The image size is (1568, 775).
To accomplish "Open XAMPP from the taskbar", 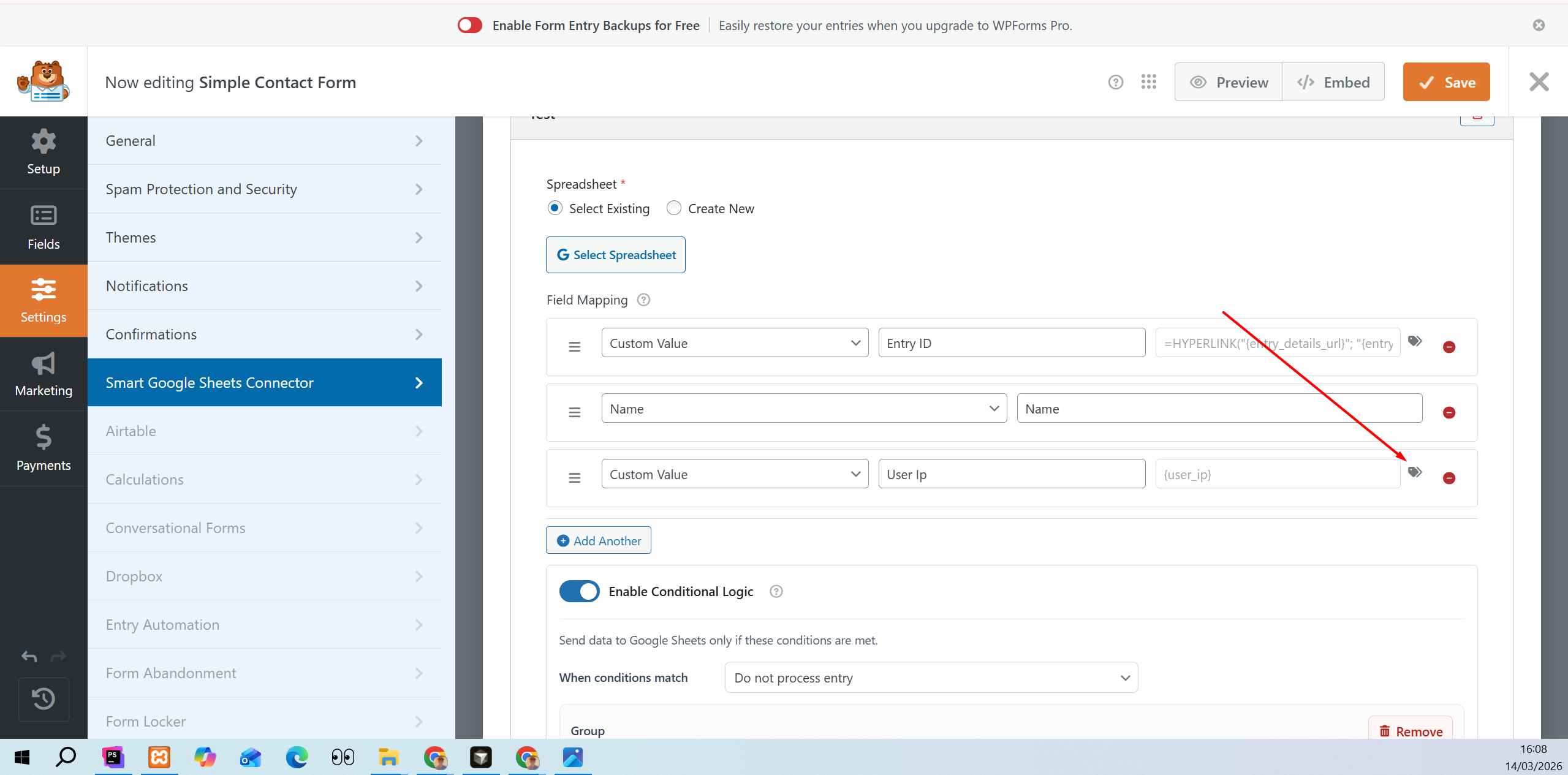I will (159, 758).
